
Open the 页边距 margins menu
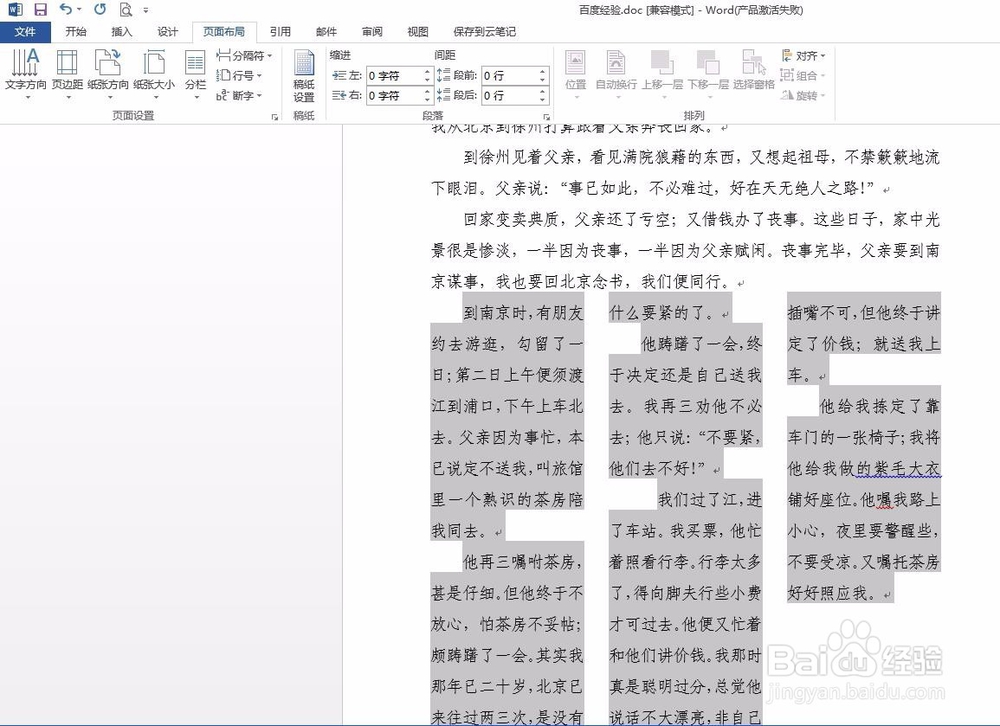click(67, 73)
